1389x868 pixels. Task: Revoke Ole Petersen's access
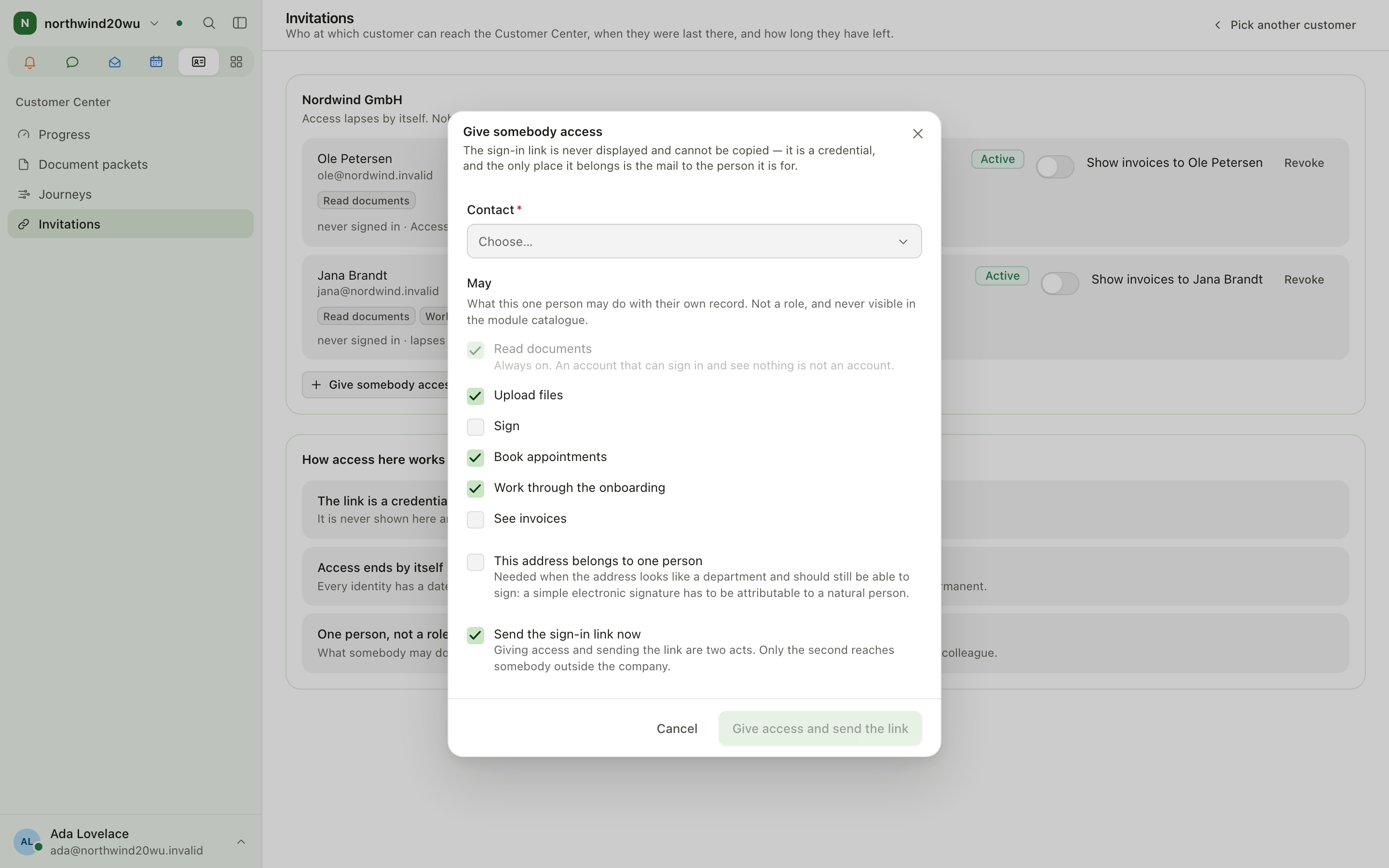click(x=1304, y=163)
